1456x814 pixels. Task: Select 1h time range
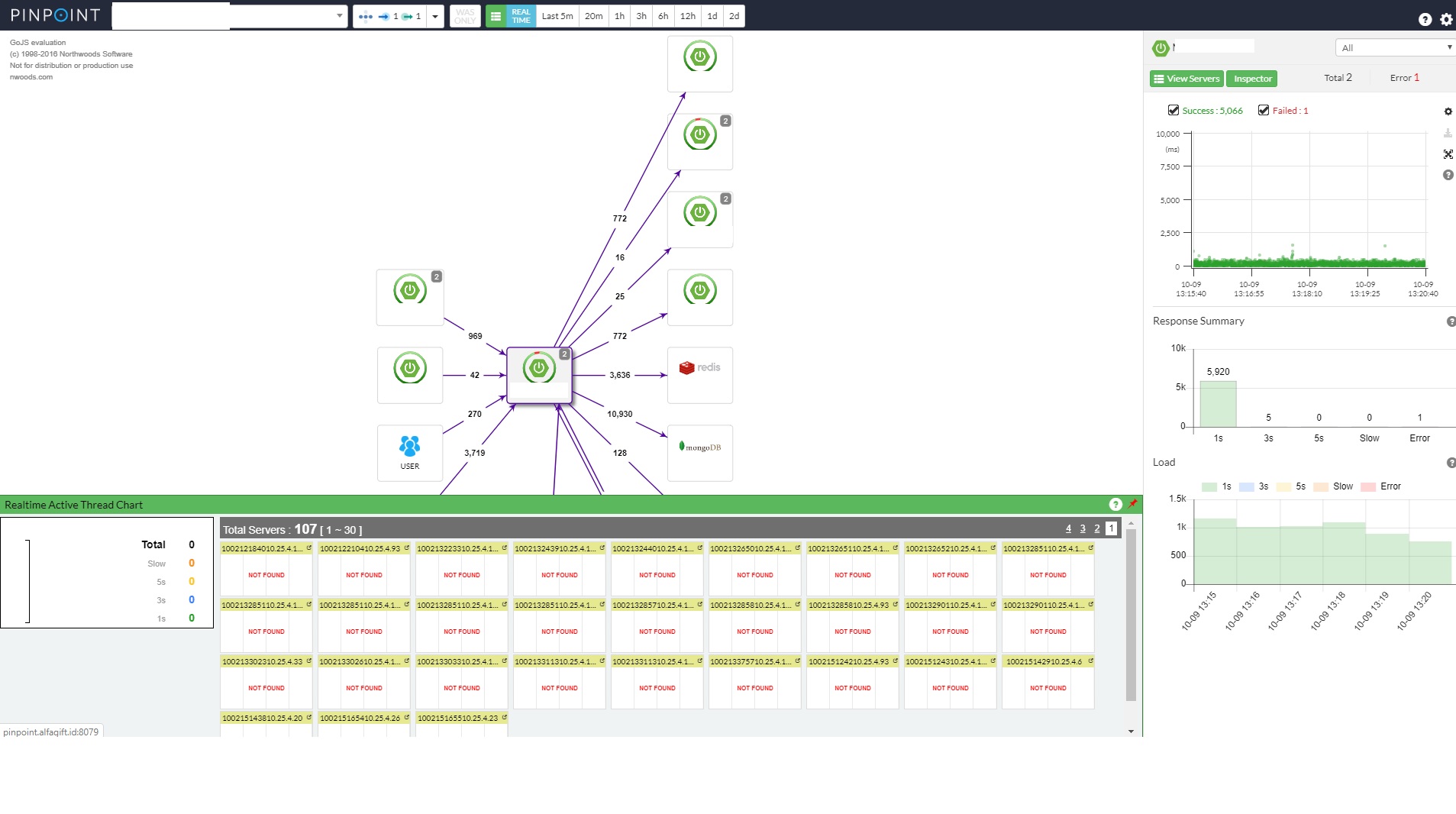coord(620,16)
